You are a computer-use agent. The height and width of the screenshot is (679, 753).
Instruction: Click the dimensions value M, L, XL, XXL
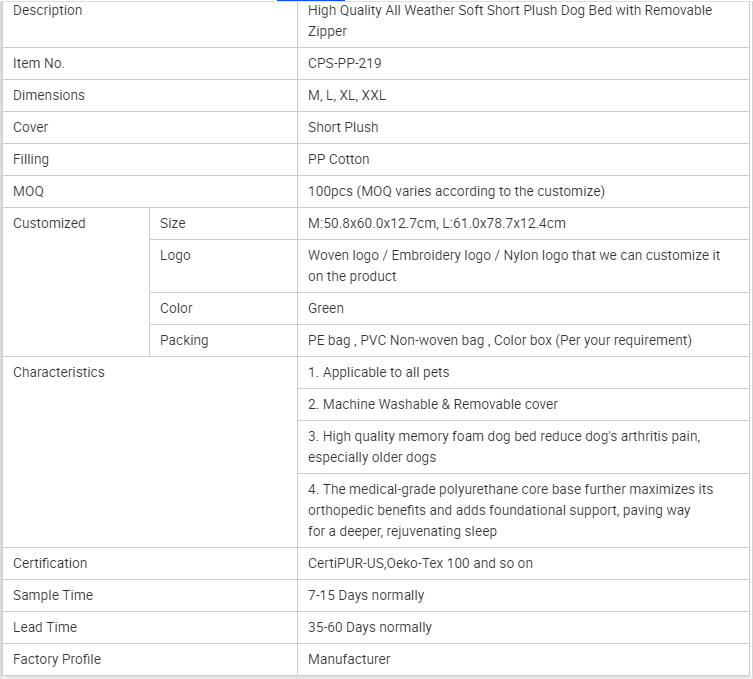coord(346,95)
